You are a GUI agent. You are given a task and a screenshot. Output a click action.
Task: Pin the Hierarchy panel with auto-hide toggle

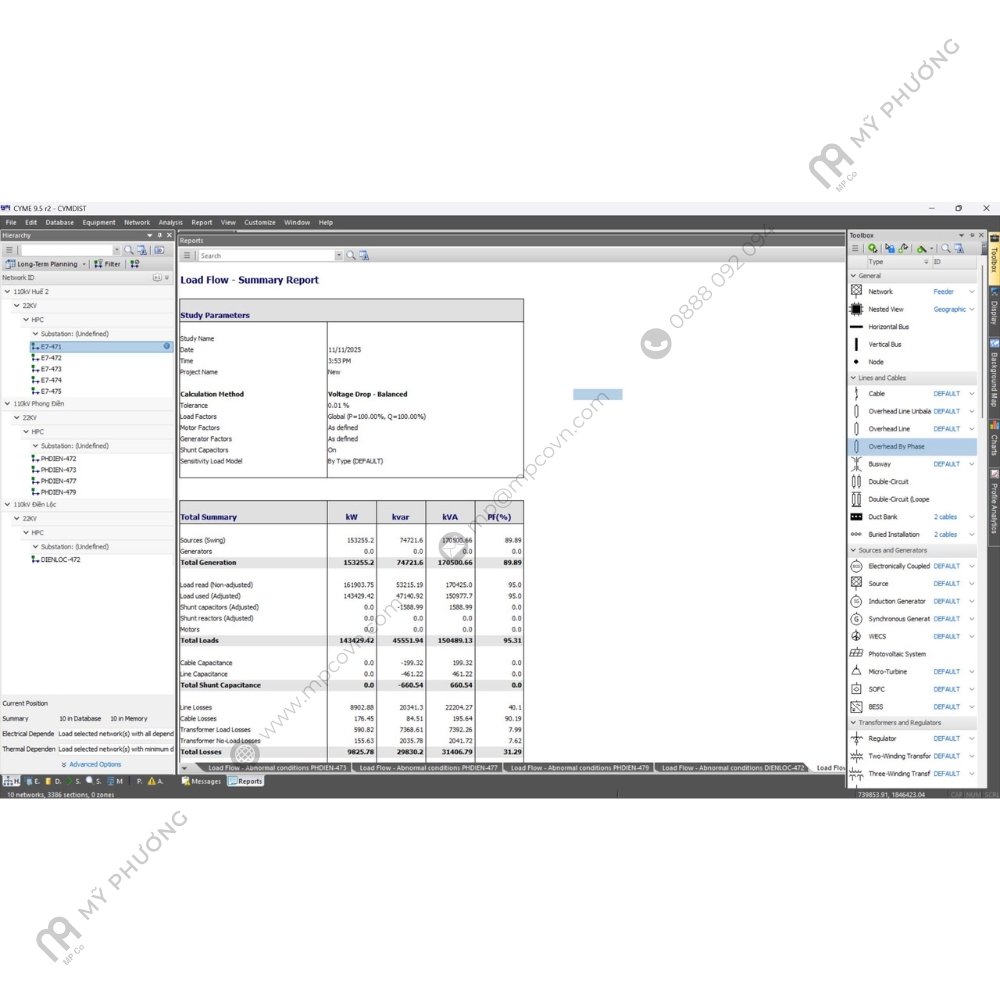[x=160, y=236]
